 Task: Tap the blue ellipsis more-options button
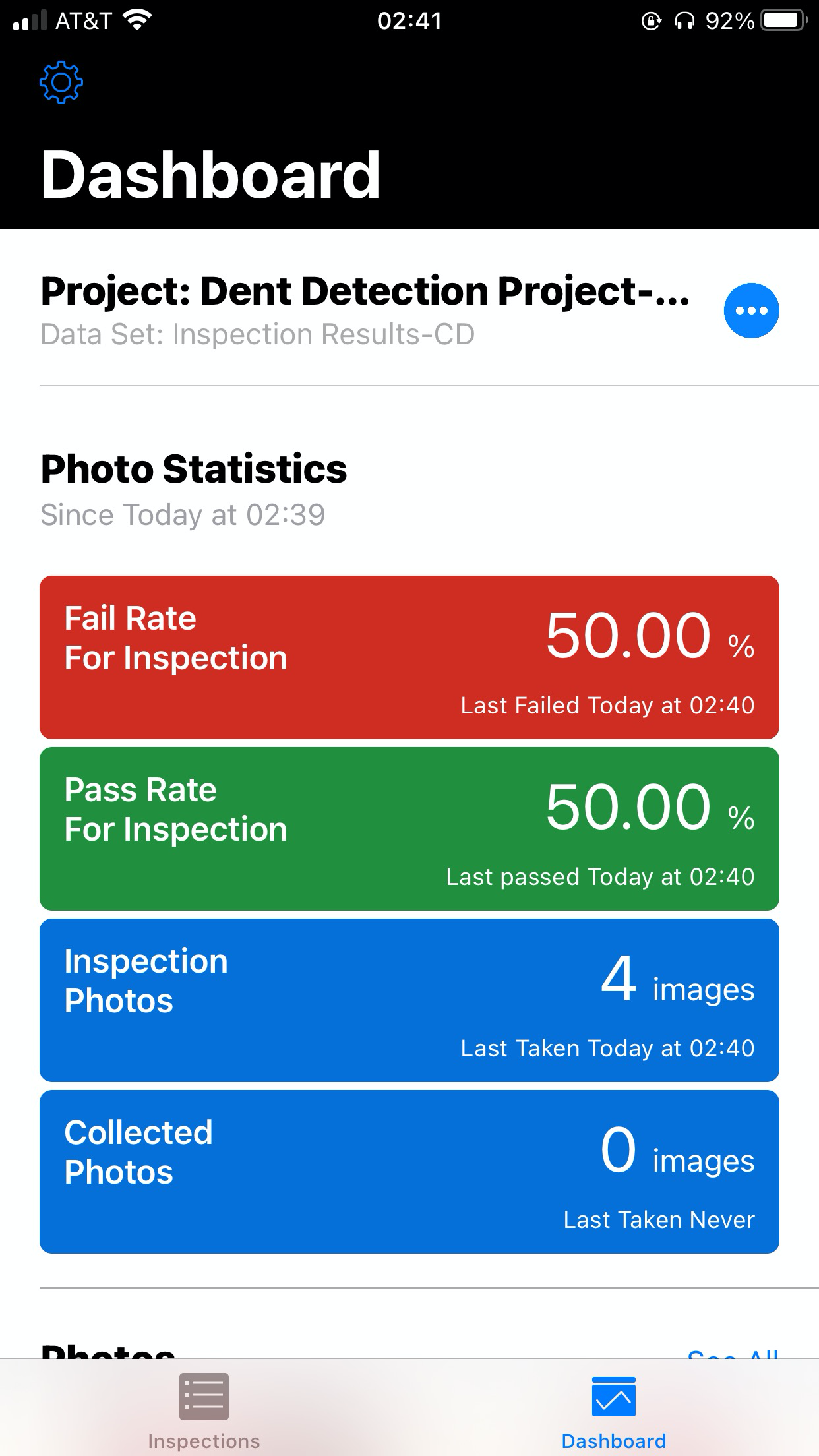751,311
